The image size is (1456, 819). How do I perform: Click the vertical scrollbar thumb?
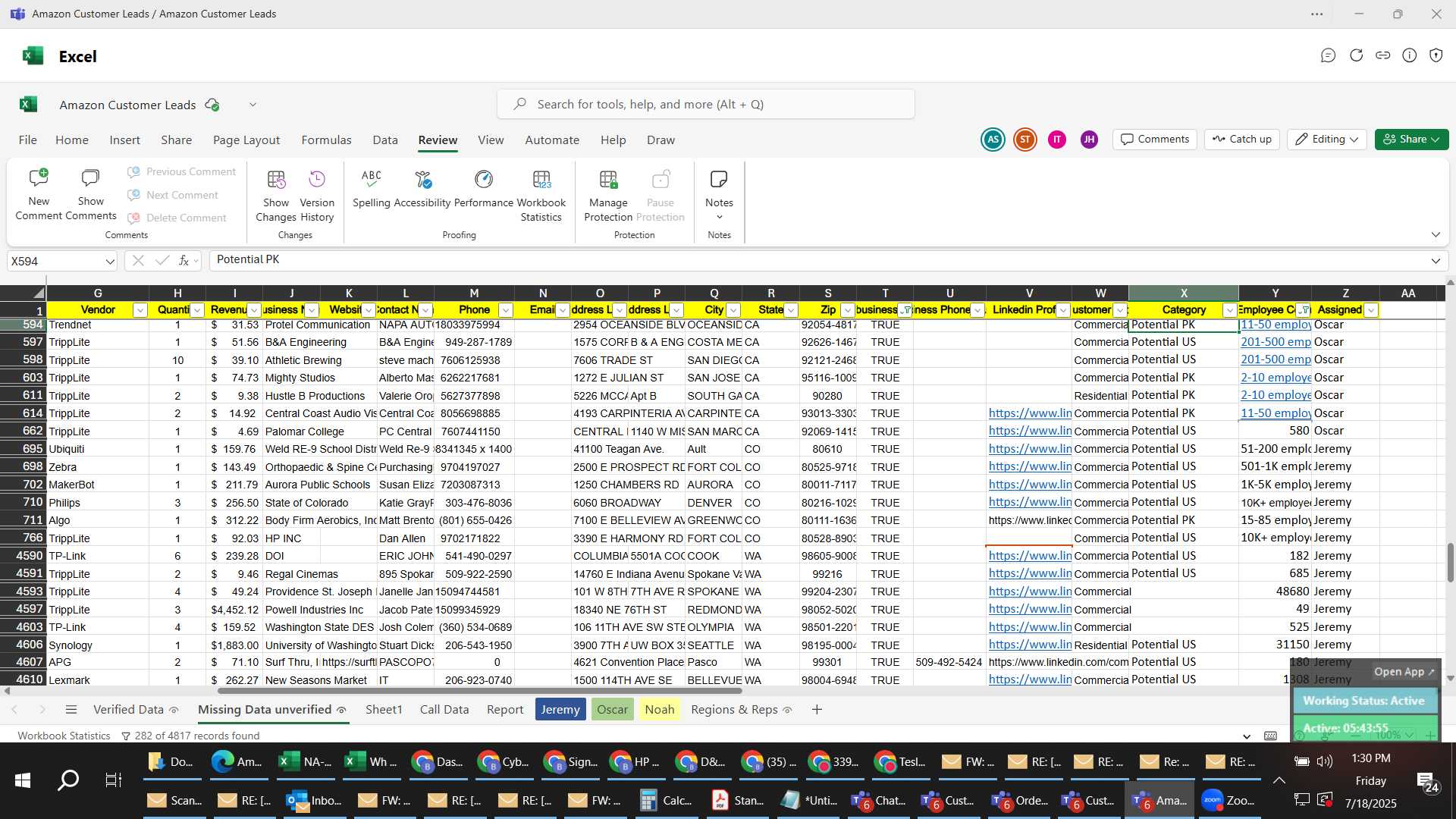coord(1450,562)
